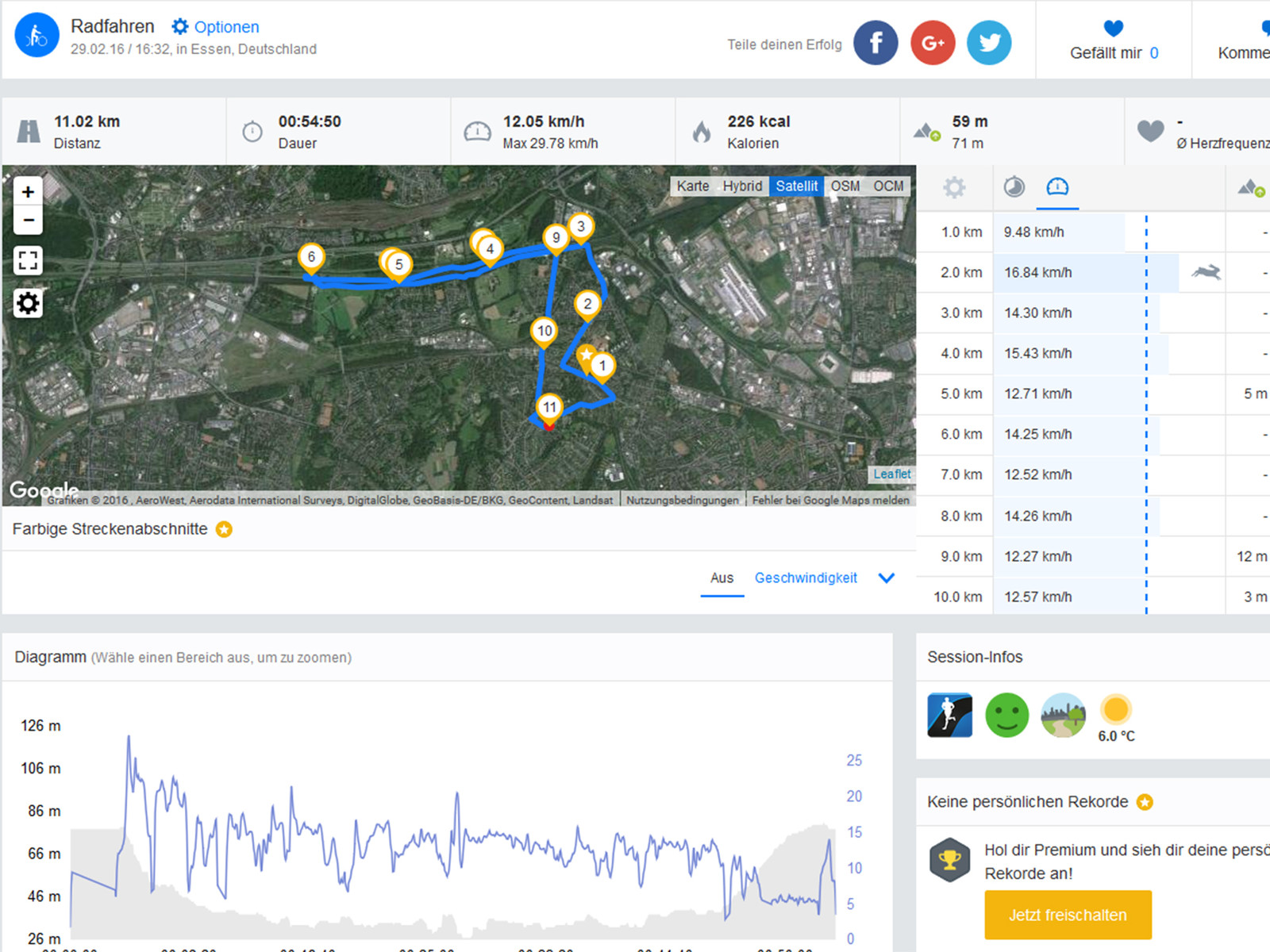Select the duration split tab icon
Image resolution: width=1270 pixels, height=952 pixels.
1014,187
